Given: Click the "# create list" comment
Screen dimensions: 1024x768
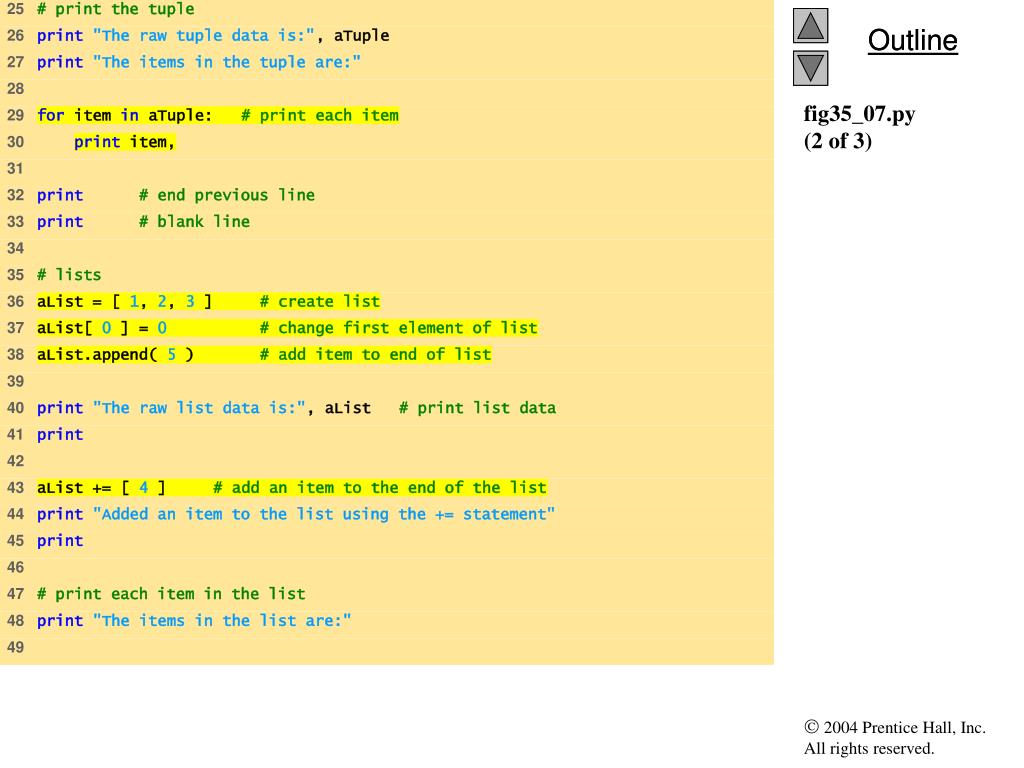Looking at the screenshot, I should pyautogui.click(x=320, y=302).
